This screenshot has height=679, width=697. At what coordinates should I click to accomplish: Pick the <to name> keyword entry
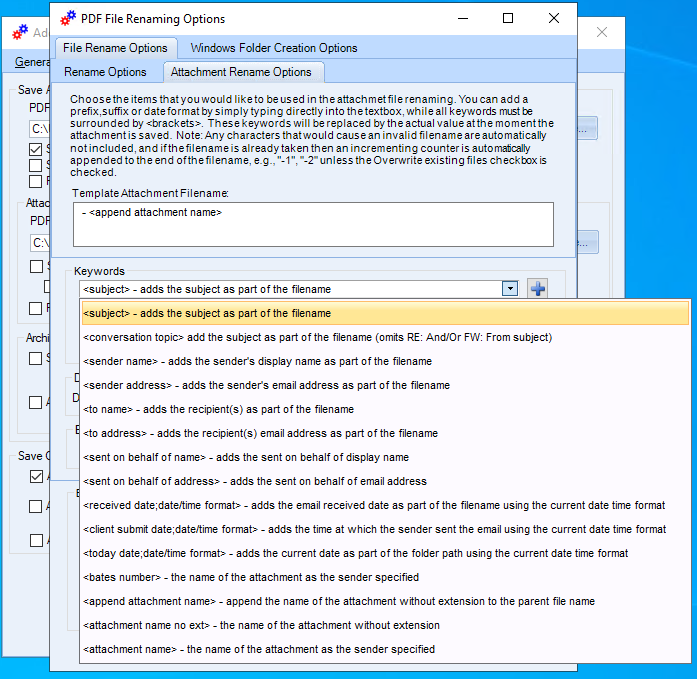coord(385,409)
